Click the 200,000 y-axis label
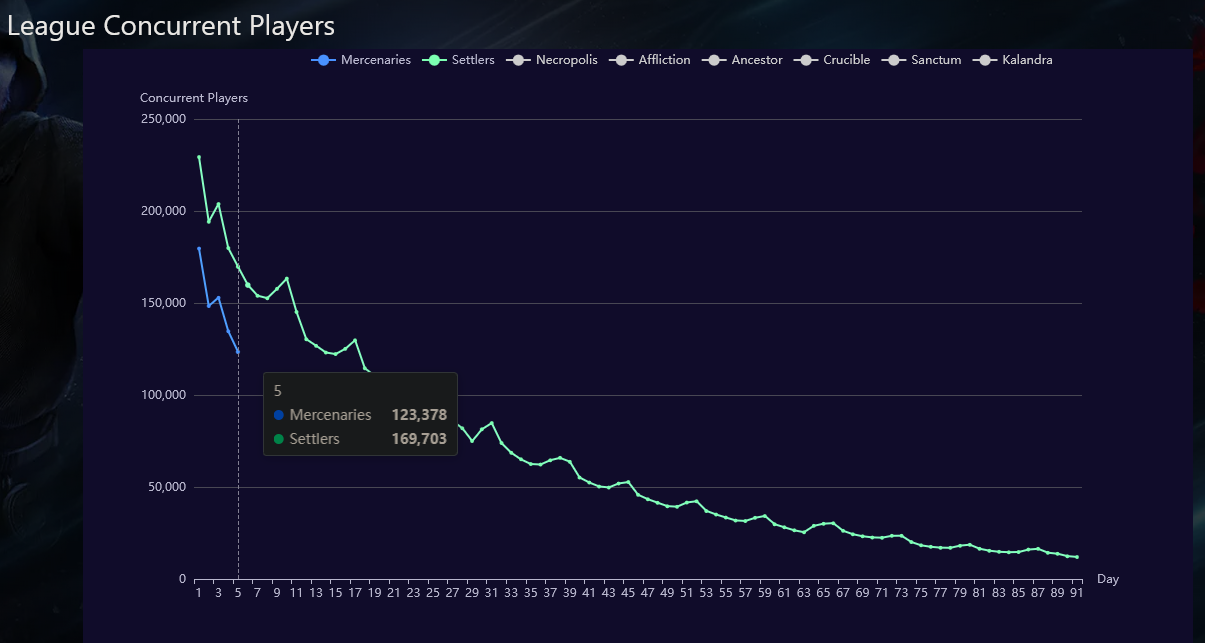Image resolution: width=1205 pixels, height=643 pixels. (163, 211)
